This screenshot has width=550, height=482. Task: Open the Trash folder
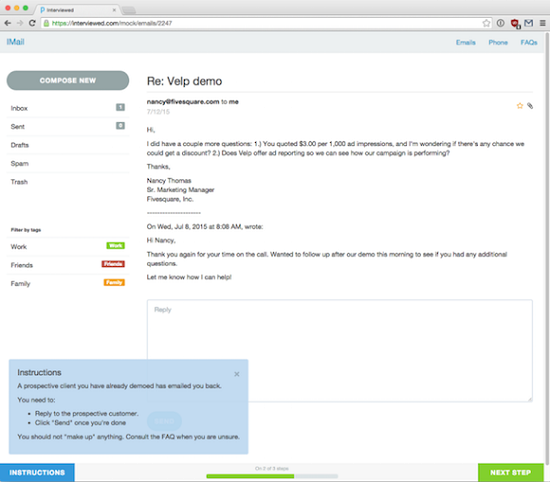(x=68, y=182)
